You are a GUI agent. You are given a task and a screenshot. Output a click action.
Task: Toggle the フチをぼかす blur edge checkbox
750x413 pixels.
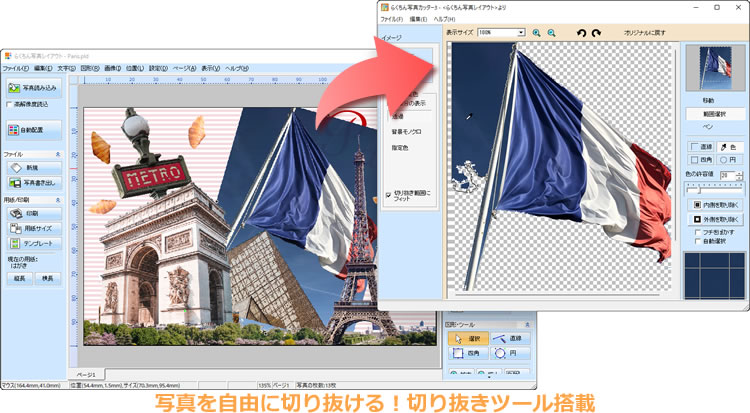(x=698, y=232)
